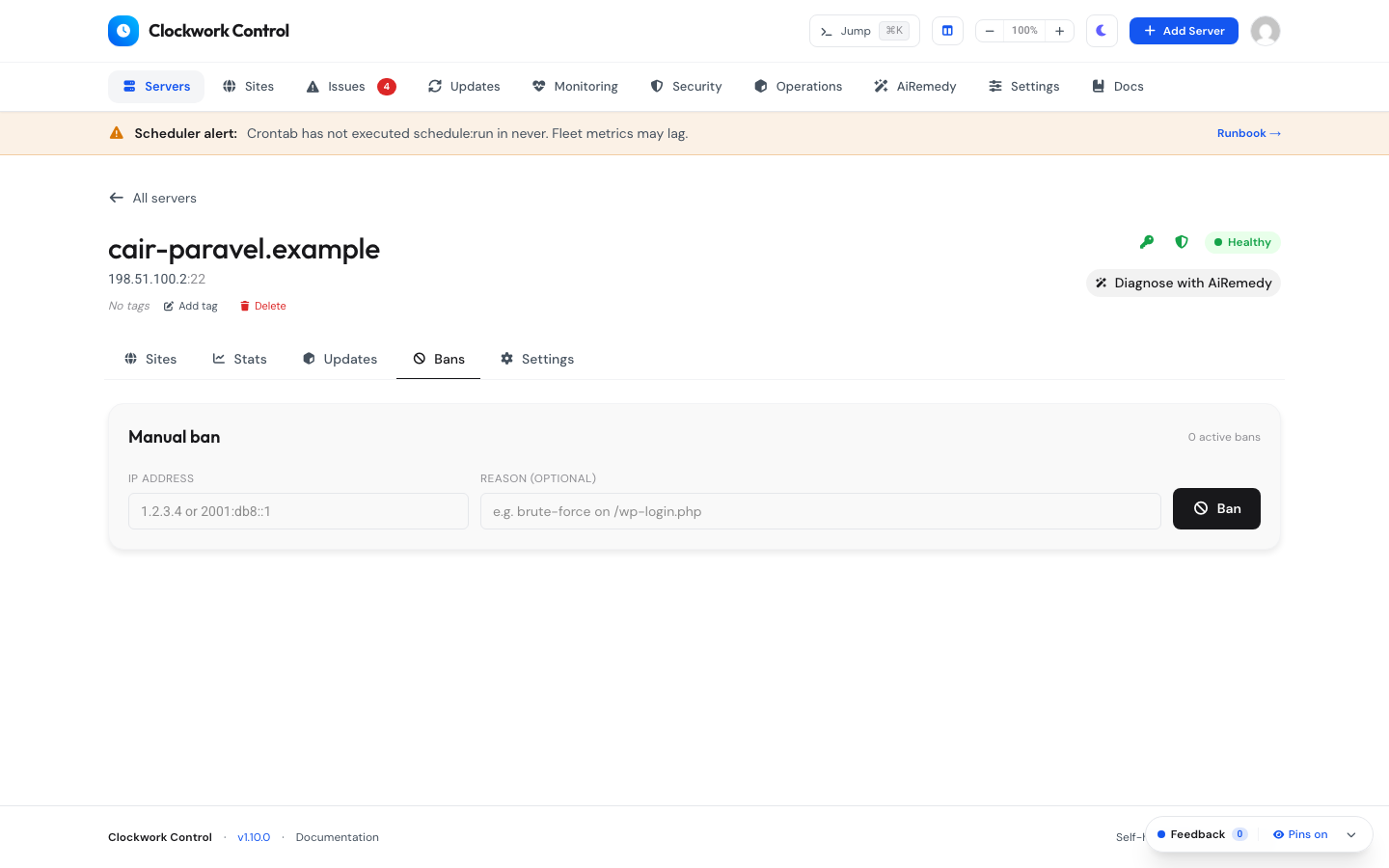The height and width of the screenshot is (868, 1389).
Task: Open the footer Documentation link
Action: (x=338, y=837)
